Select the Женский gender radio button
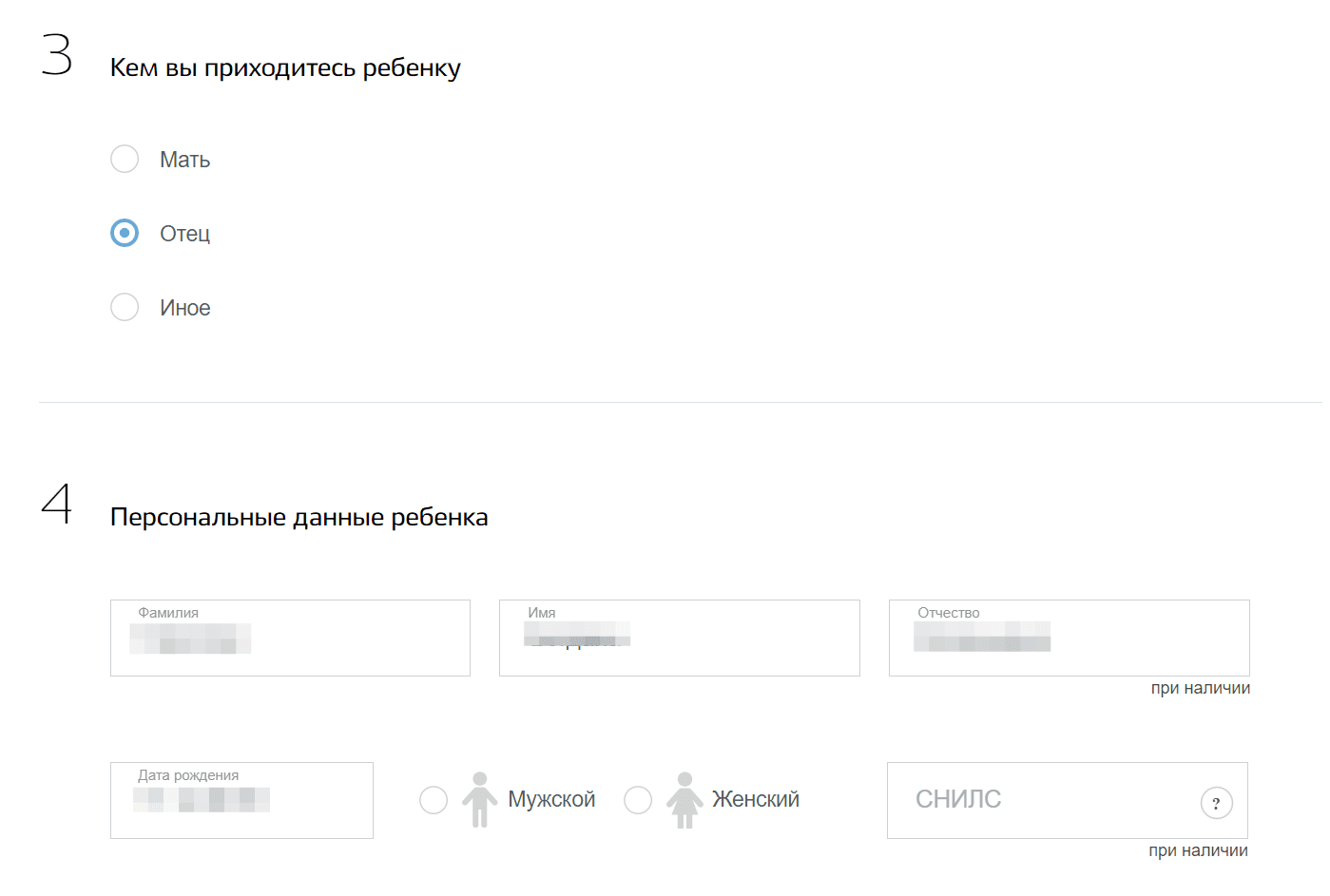The image size is (1330, 896). (638, 800)
